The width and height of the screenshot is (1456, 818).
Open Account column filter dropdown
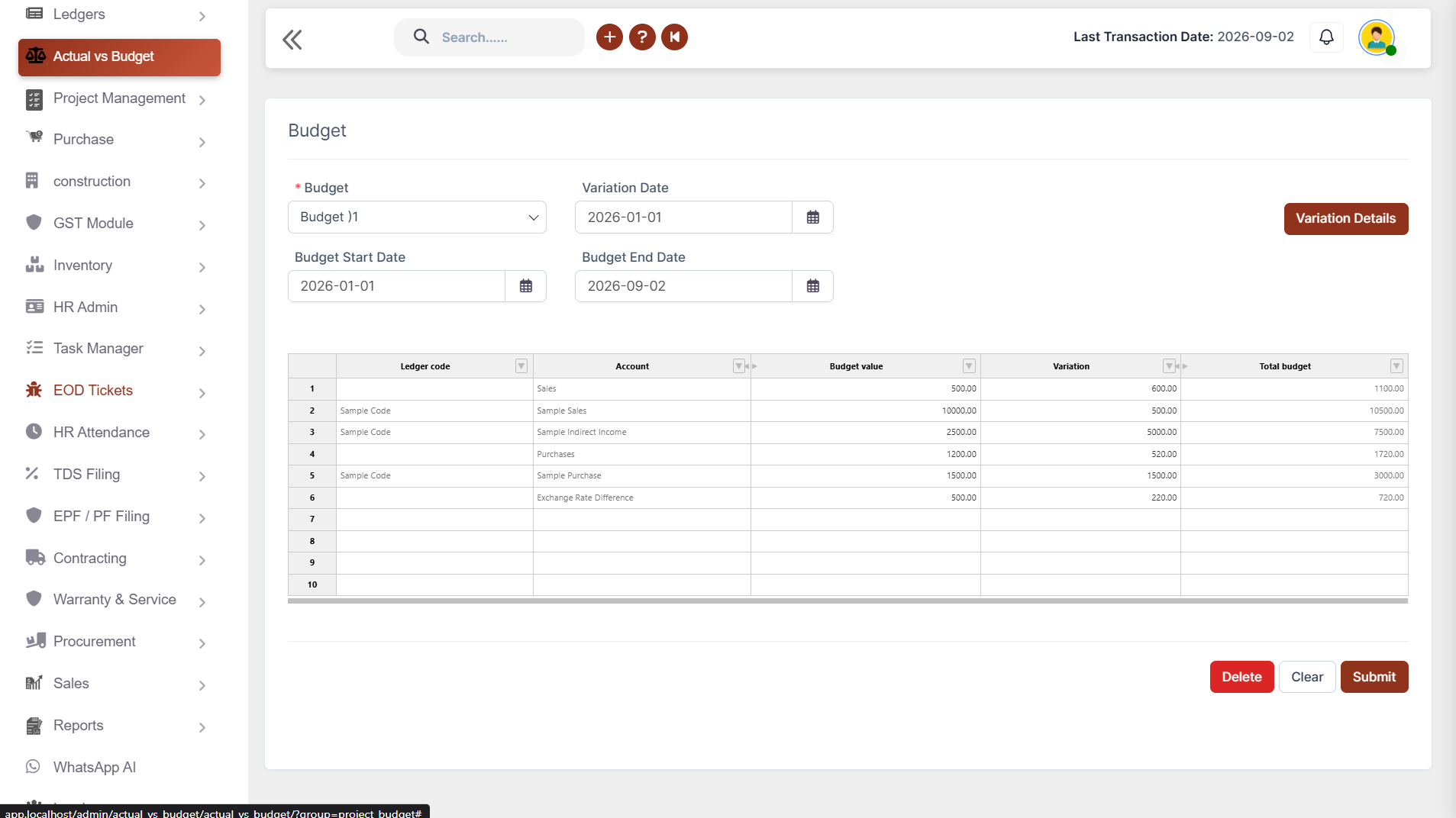(739, 366)
